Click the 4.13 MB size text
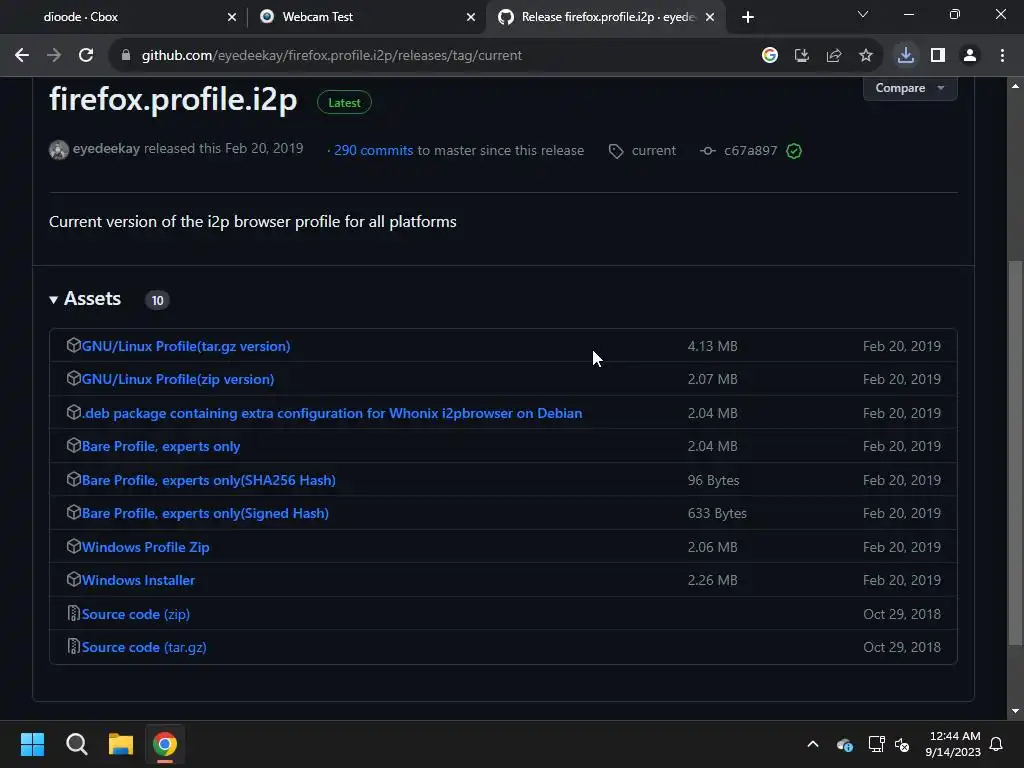 pyautogui.click(x=712, y=346)
